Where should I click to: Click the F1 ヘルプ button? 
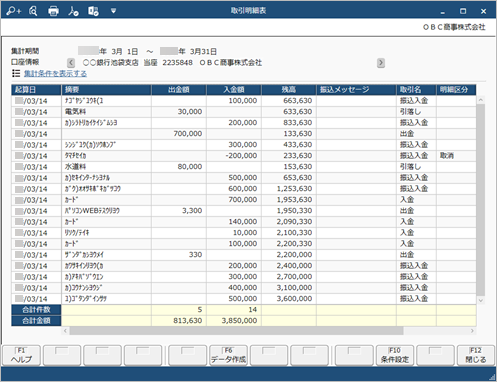click(x=21, y=355)
